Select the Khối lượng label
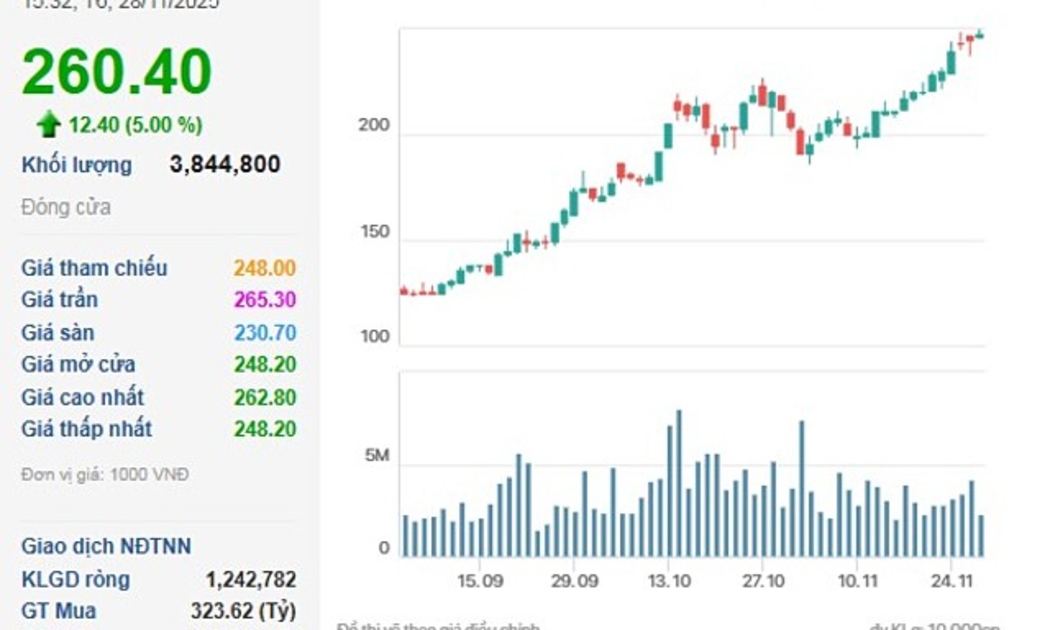The image size is (1050, 630). [76, 165]
